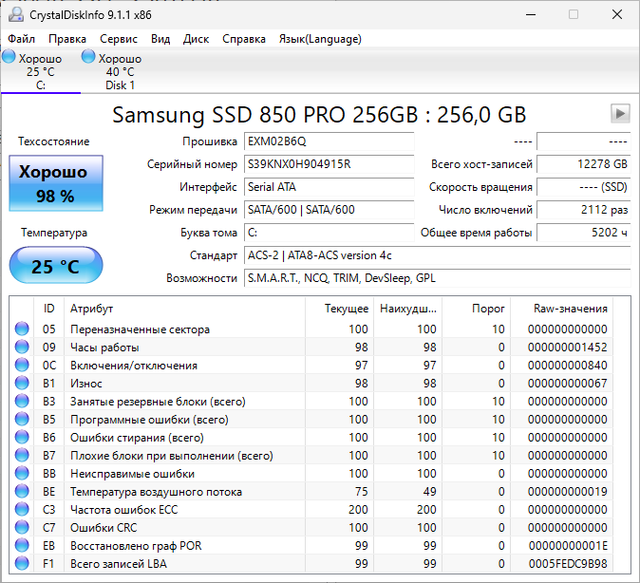
Task: Click the Raw-значения column header
Action: [562, 309]
